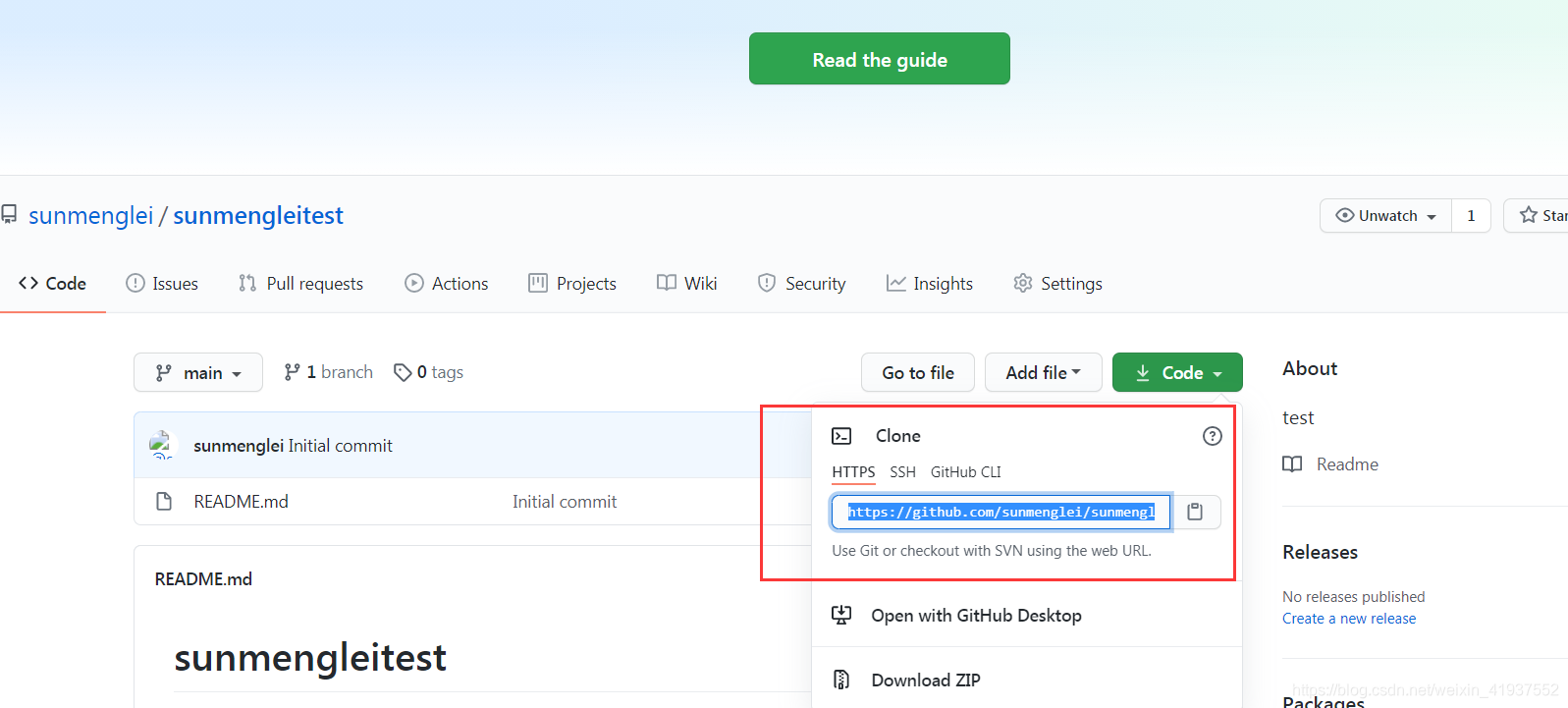The height and width of the screenshot is (708, 1568).
Task: Select the HTTPS clone tab
Action: click(853, 472)
